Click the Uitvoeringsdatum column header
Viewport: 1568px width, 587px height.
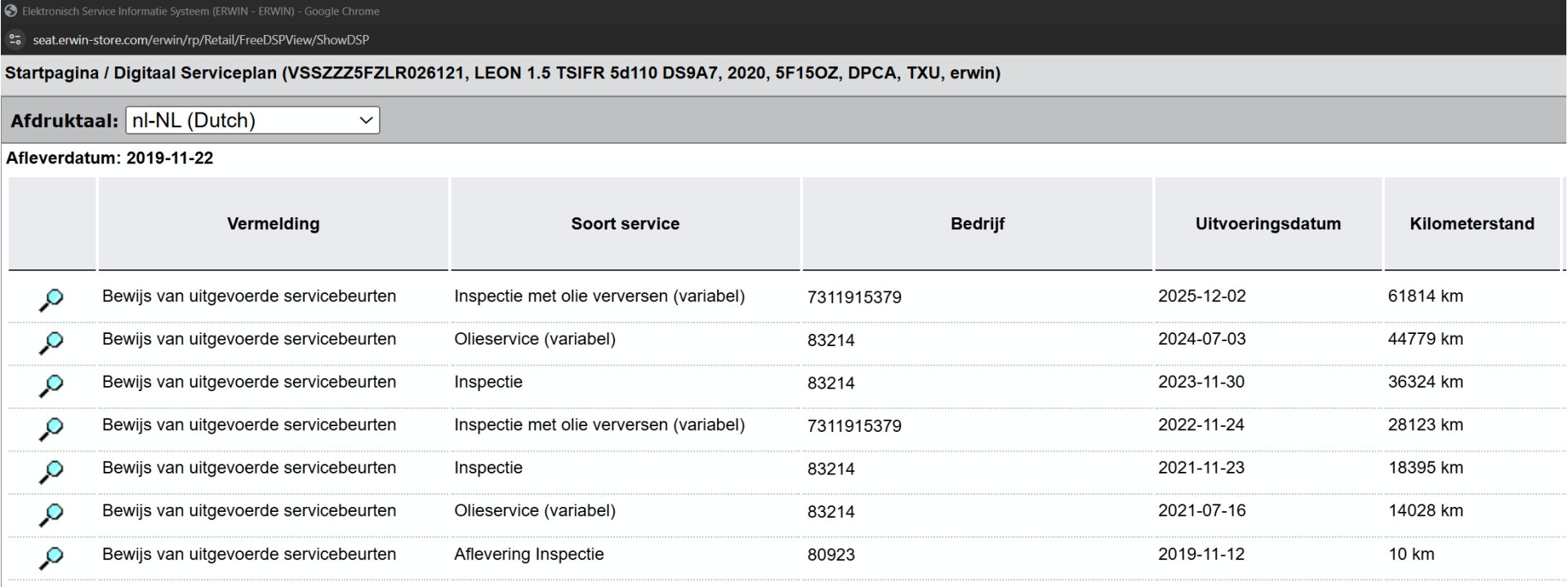(x=1267, y=224)
